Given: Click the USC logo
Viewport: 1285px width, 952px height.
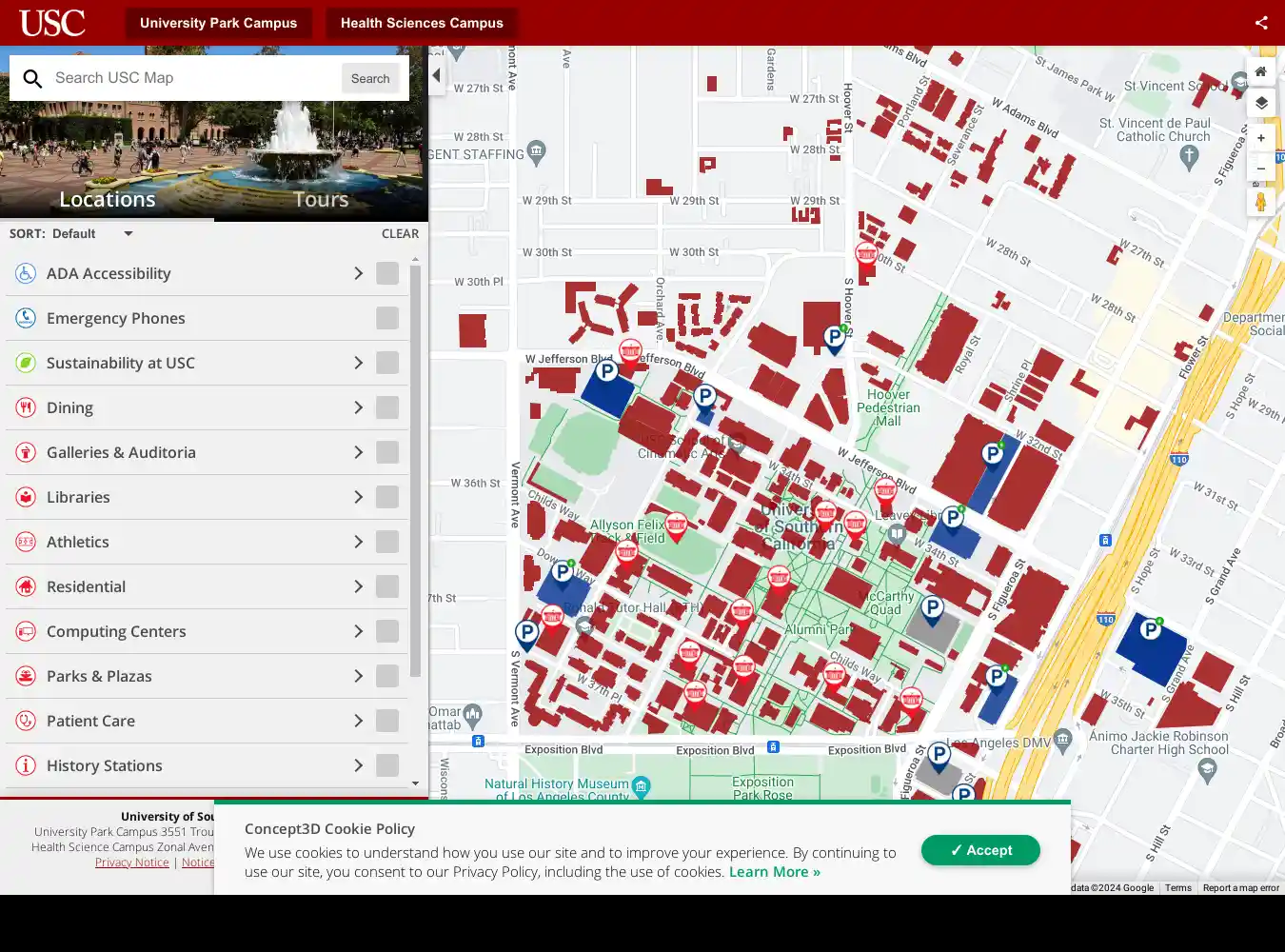Looking at the screenshot, I should click(52, 23).
